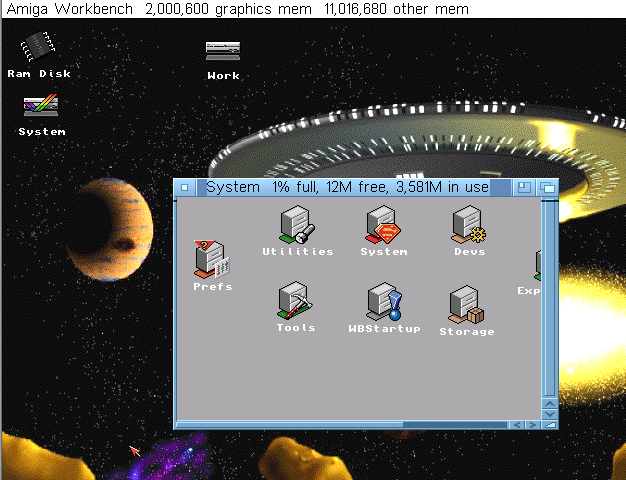This screenshot has width=626, height=480.
Task: Click the vertical scrollbar up arrow
Action: click(x=550, y=404)
